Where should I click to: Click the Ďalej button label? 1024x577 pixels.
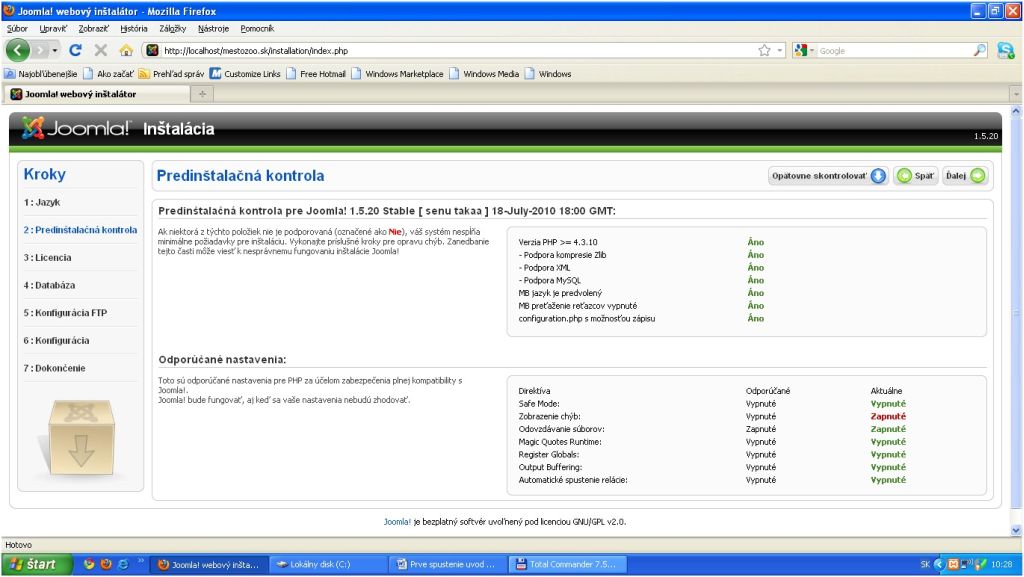(956, 176)
